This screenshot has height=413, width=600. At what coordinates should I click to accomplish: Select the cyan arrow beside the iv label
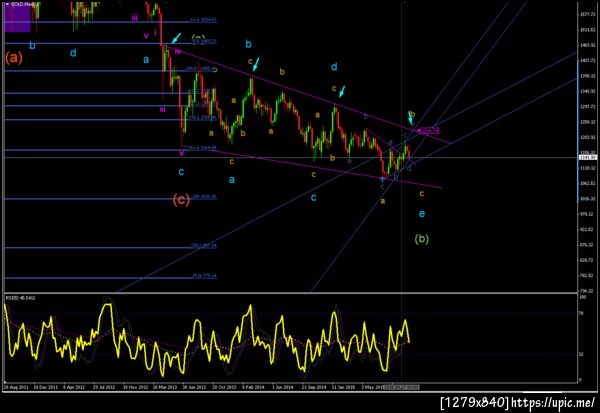click(176, 38)
